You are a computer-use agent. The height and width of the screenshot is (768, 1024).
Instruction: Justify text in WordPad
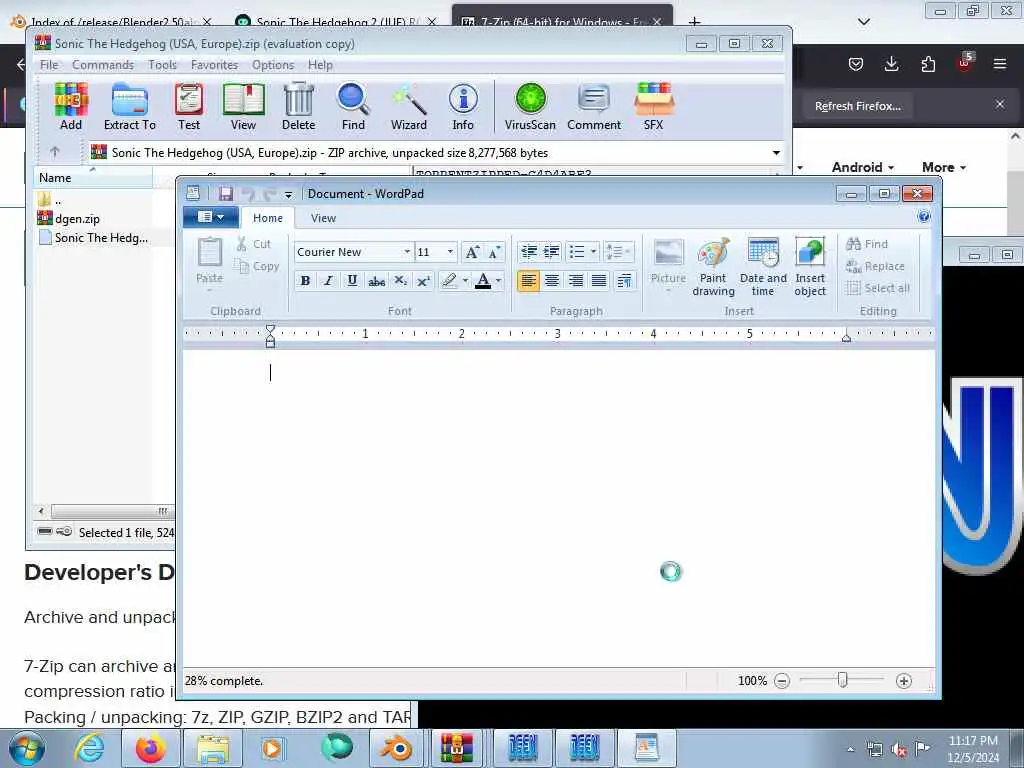(599, 281)
